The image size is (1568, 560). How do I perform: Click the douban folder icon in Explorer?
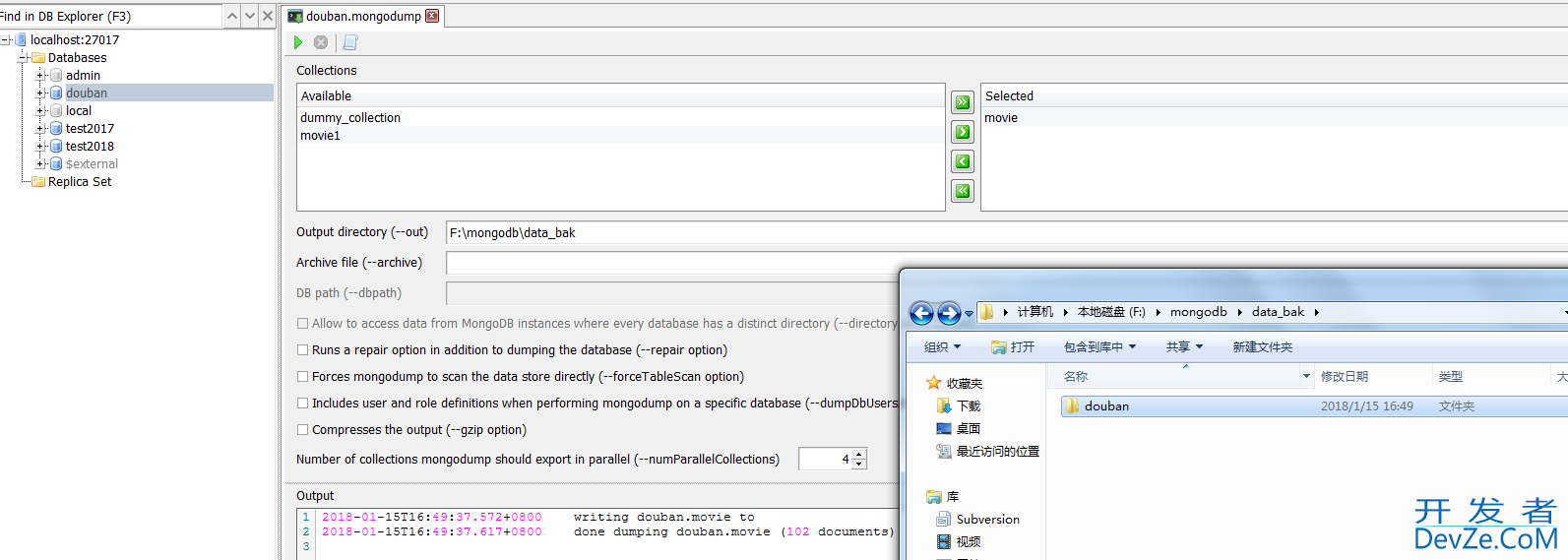1072,405
